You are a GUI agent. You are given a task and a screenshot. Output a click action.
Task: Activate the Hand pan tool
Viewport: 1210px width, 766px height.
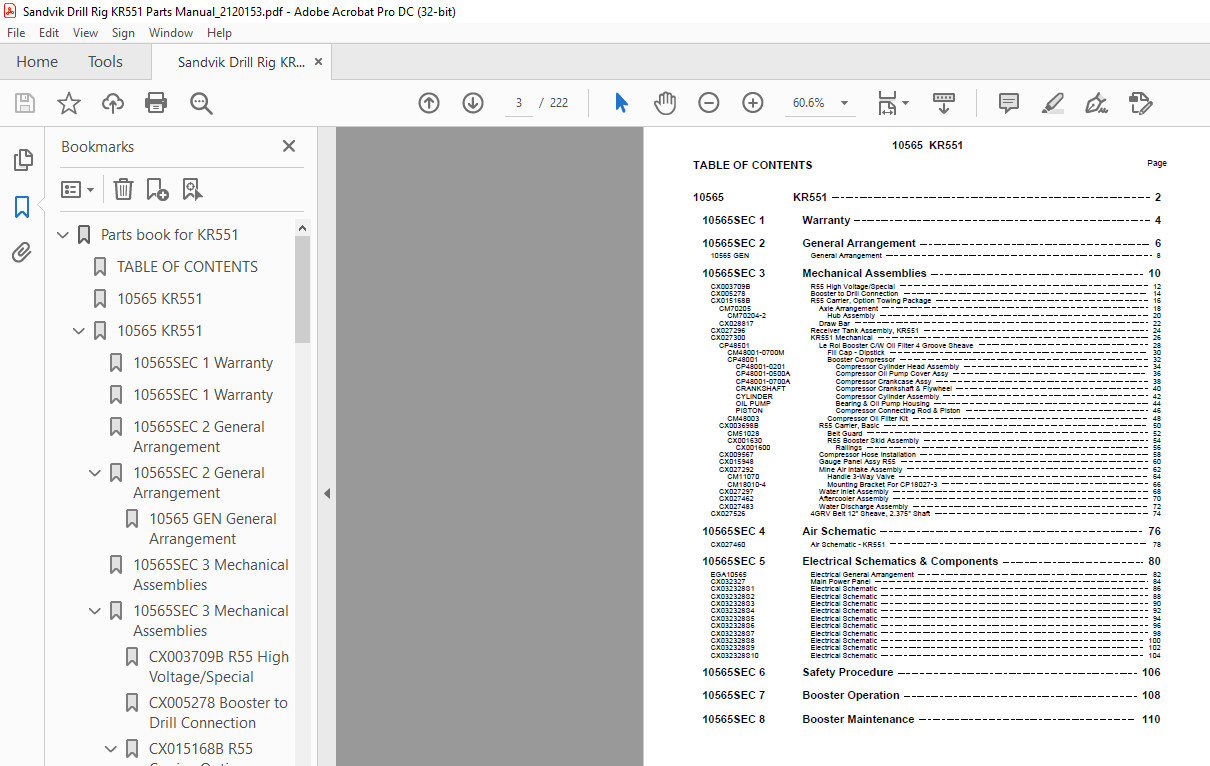[x=665, y=103]
